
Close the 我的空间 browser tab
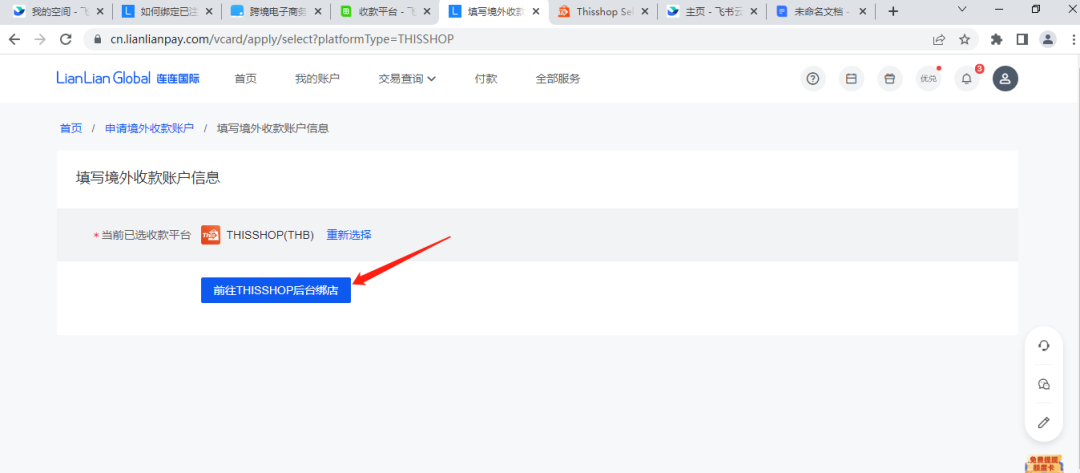click(x=100, y=12)
